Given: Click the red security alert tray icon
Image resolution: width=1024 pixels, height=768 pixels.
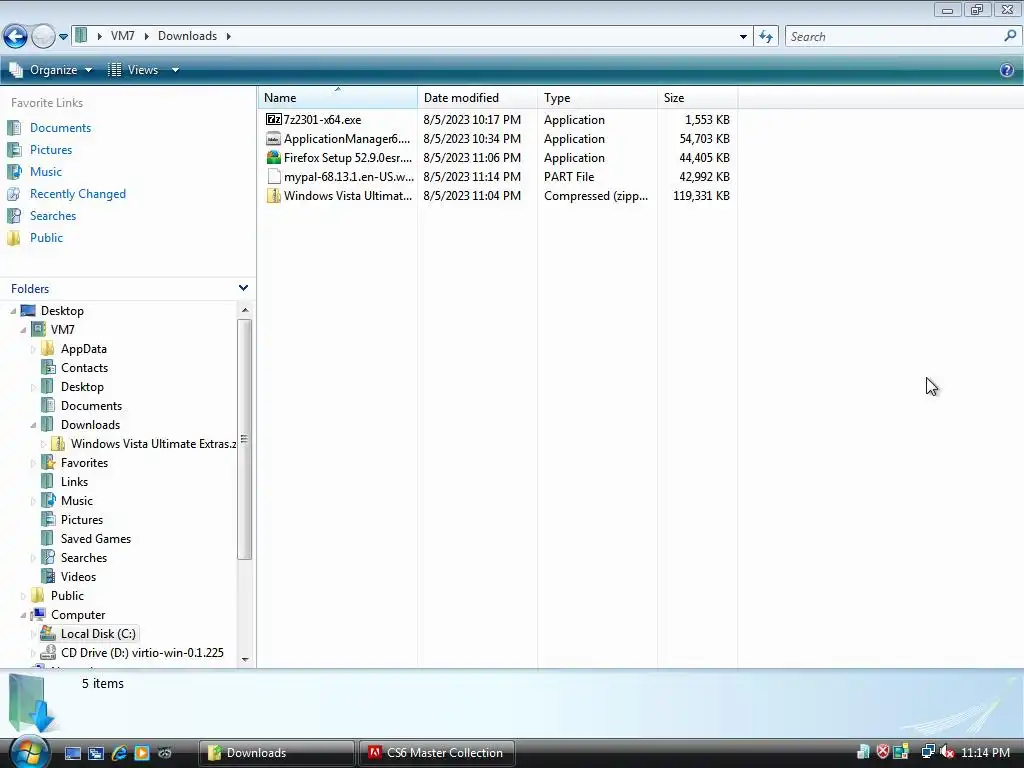Looking at the screenshot, I should pyautogui.click(x=882, y=752).
